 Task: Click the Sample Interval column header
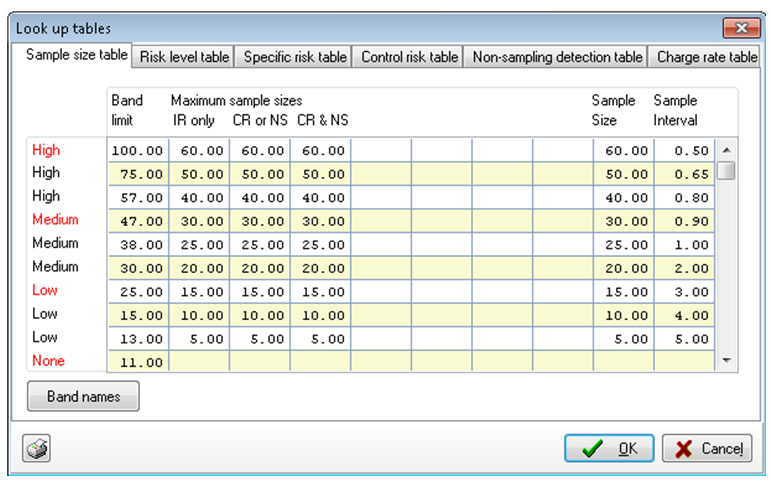[x=675, y=110]
